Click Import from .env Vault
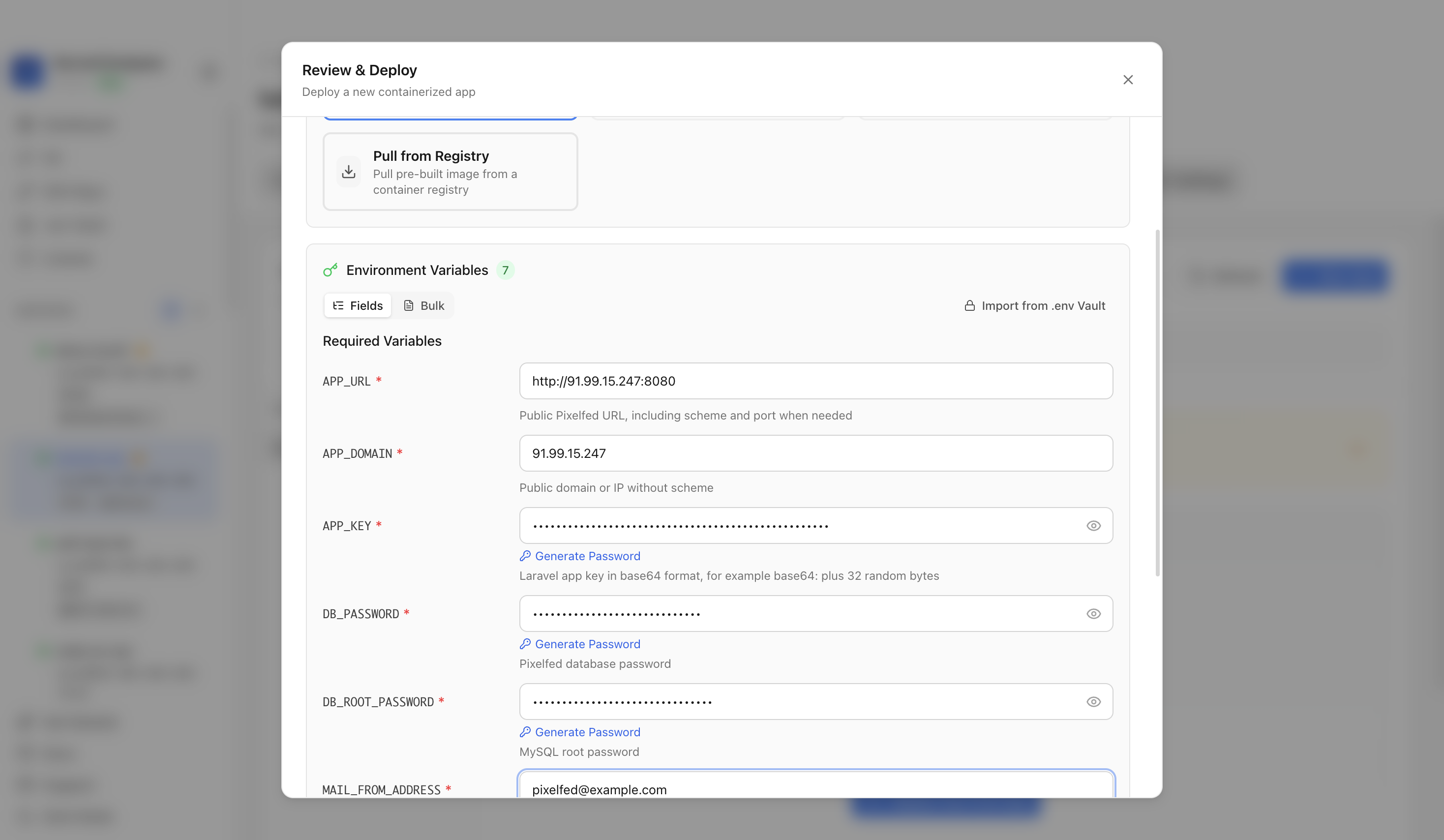The width and height of the screenshot is (1444, 840). tap(1034, 305)
